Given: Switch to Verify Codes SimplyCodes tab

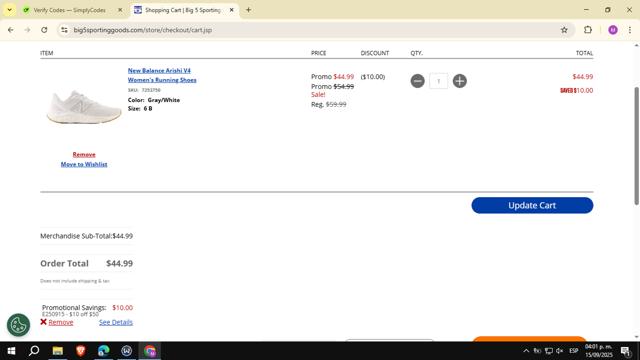Looking at the screenshot, I should (69, 10).
